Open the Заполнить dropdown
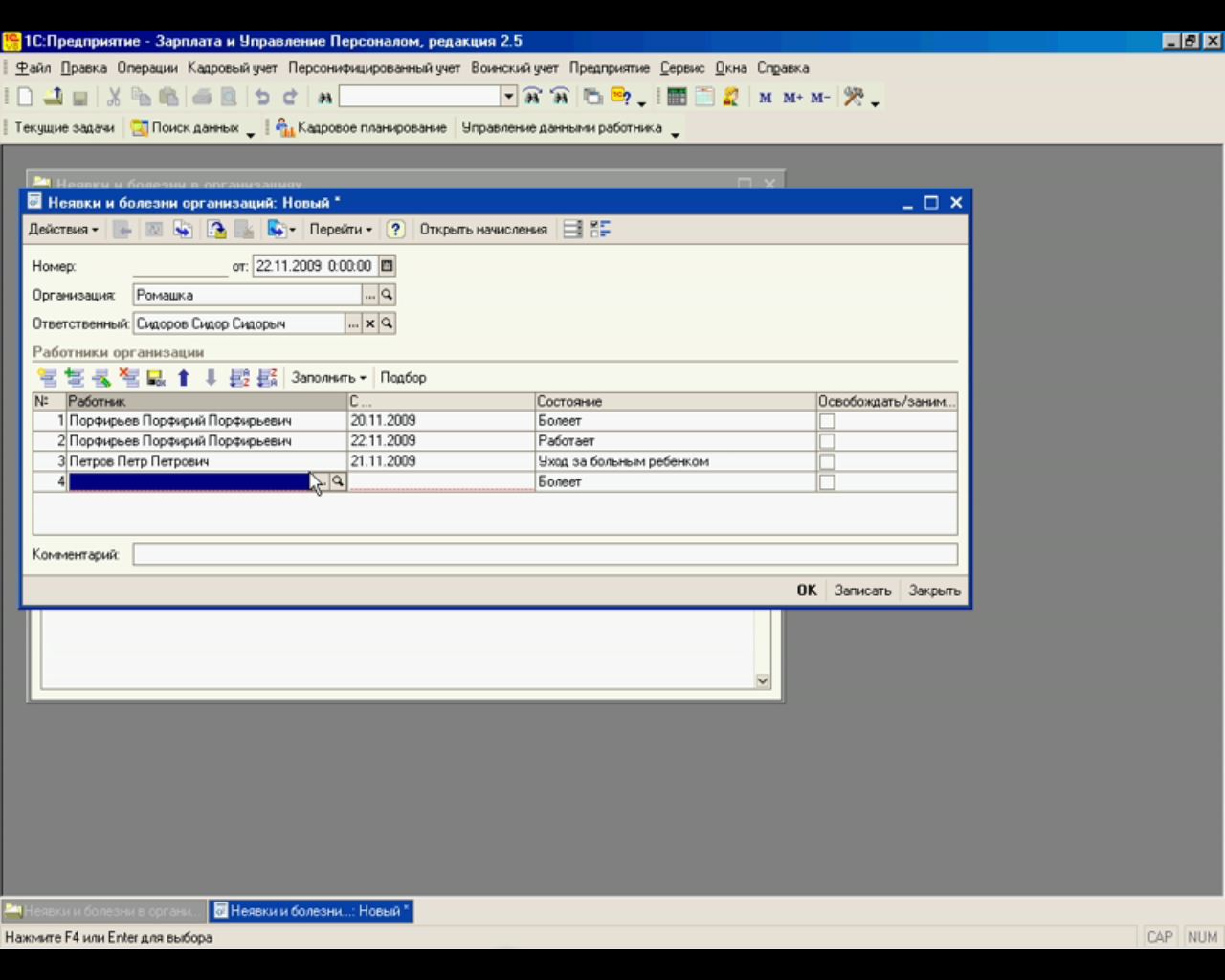Screen dimensions: 1225x980 tap(328, 377)
